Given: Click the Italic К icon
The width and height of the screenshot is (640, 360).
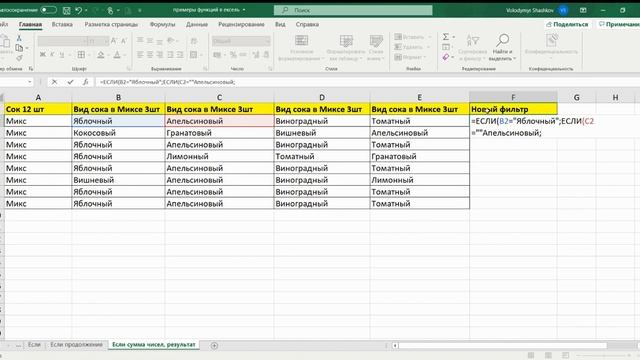Looking at the screenshot, I should pyautogui.click(x=52, y=54).
